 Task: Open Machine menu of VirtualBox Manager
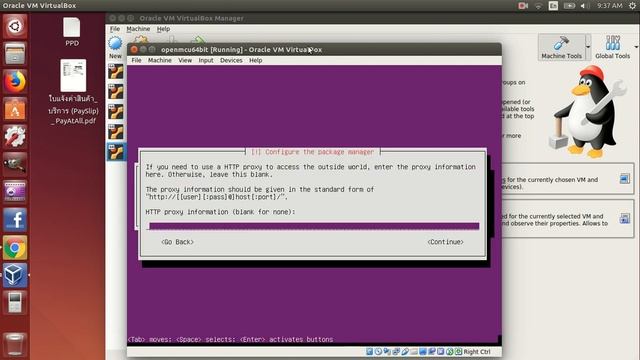click(138, 29)
